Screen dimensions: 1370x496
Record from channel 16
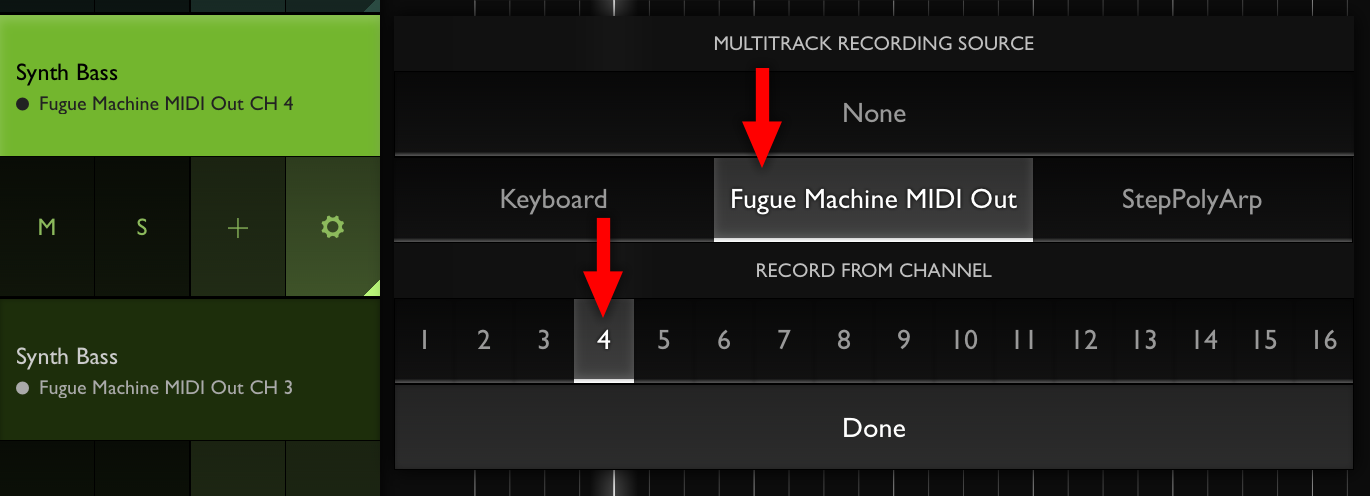(1324, 340)
